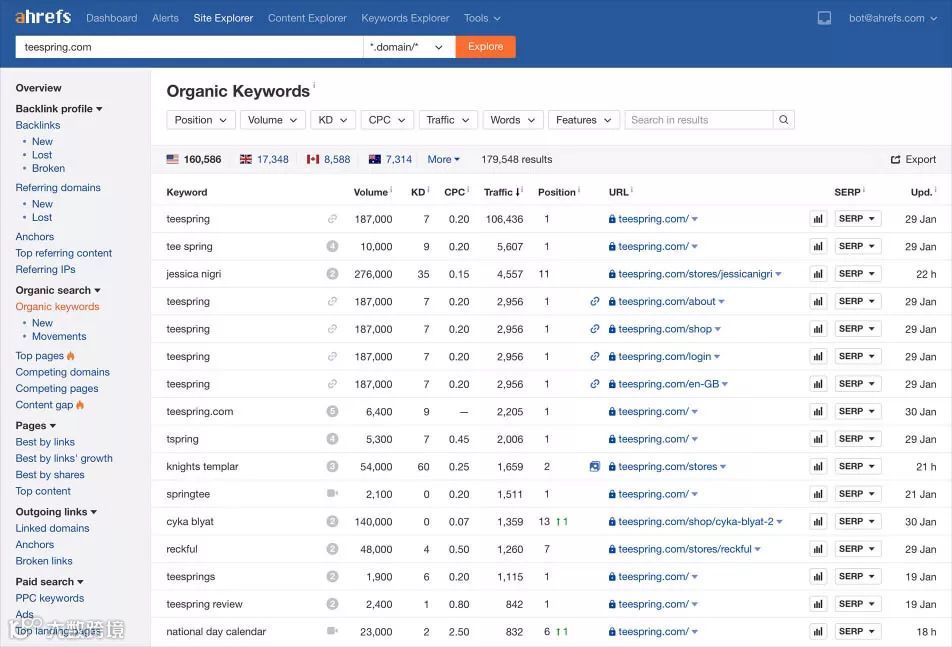Go to Keywords Explorer tab
This screenshot has width=952, height=647.
pyautogui.click(x=405, y=18)
